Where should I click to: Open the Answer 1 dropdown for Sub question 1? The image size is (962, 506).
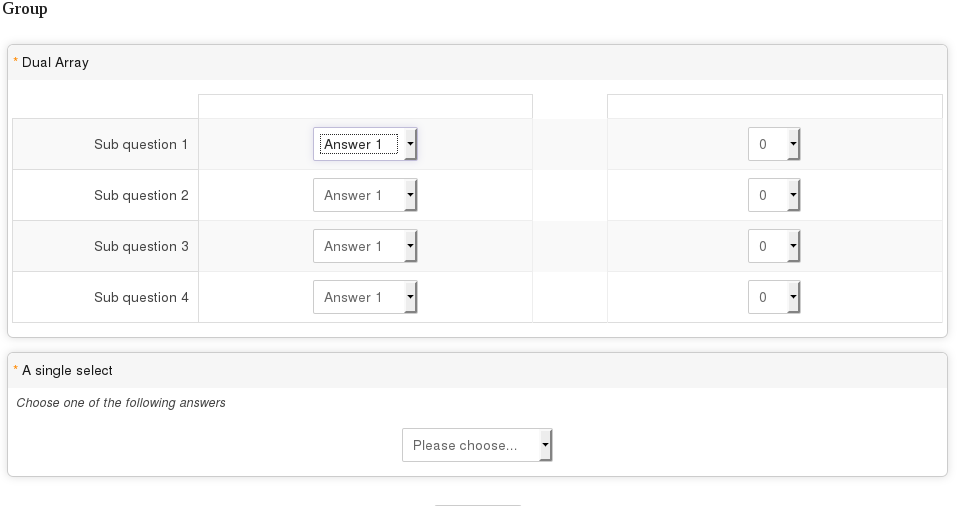364,145
